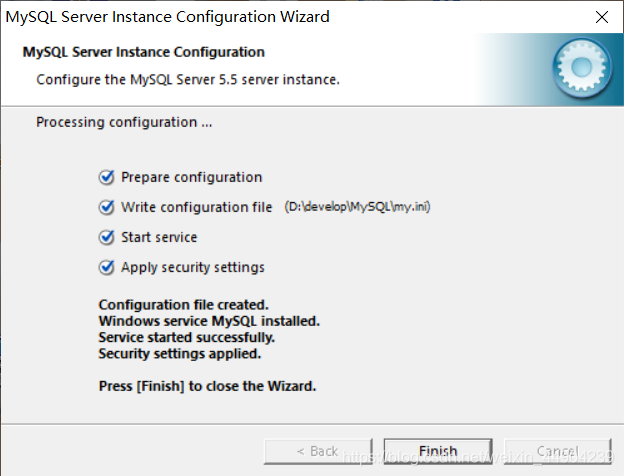Click the my.ini file path text
Image resolution: width=624 pixels, height=476 pixels.
click(357, 207)
